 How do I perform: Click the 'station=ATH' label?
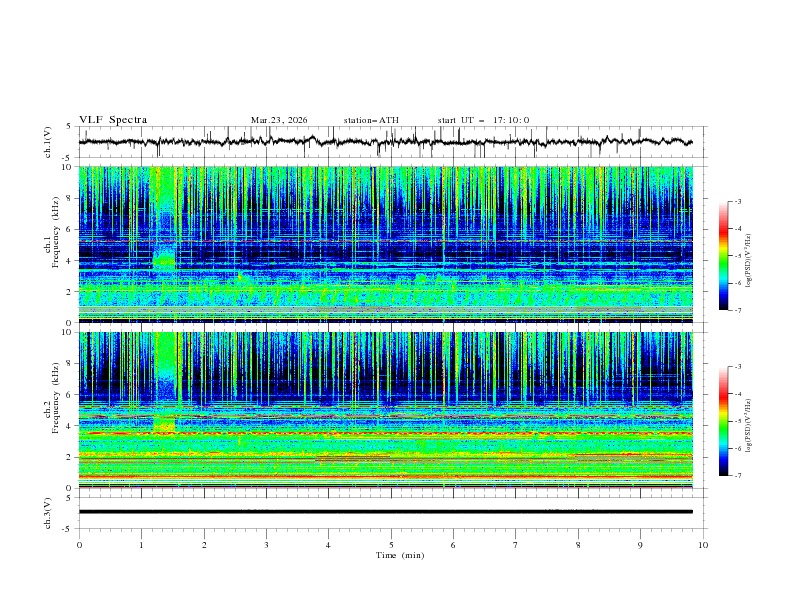[371, 120]
